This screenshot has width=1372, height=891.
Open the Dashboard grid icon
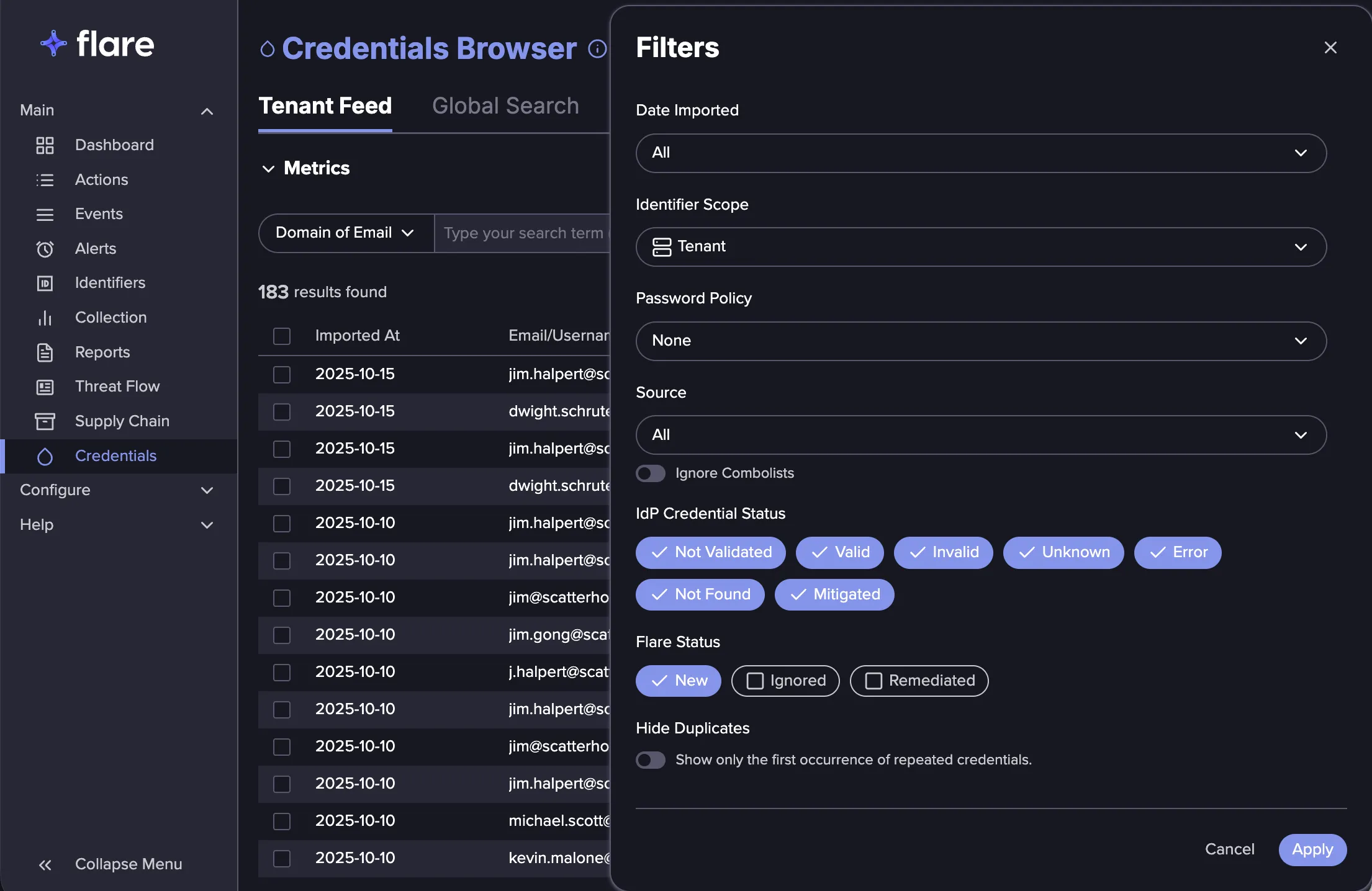45,145
